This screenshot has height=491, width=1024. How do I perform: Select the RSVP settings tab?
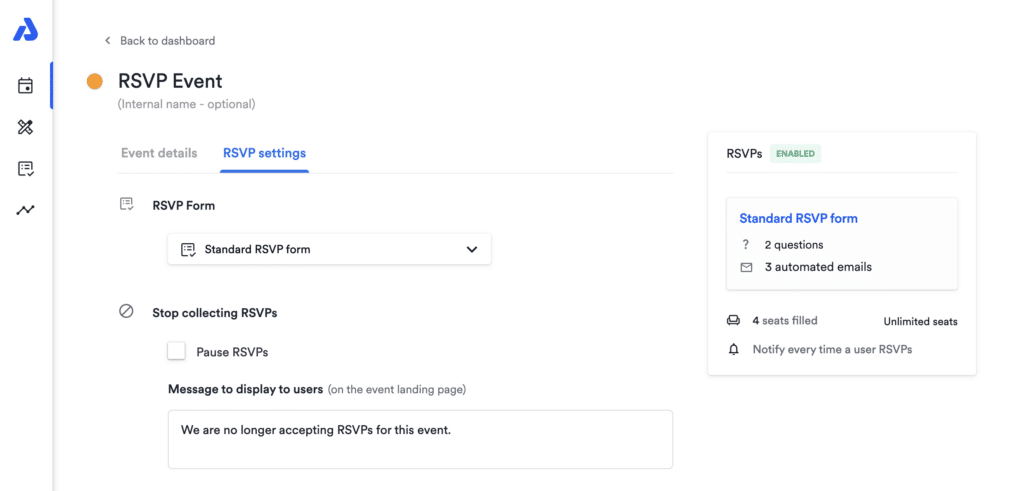(x=264, y=153)
